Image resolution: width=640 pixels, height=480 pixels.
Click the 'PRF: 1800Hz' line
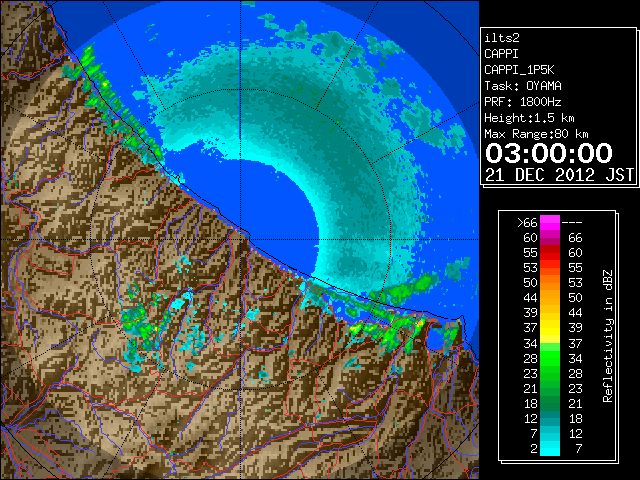click(x=522, y=102)
